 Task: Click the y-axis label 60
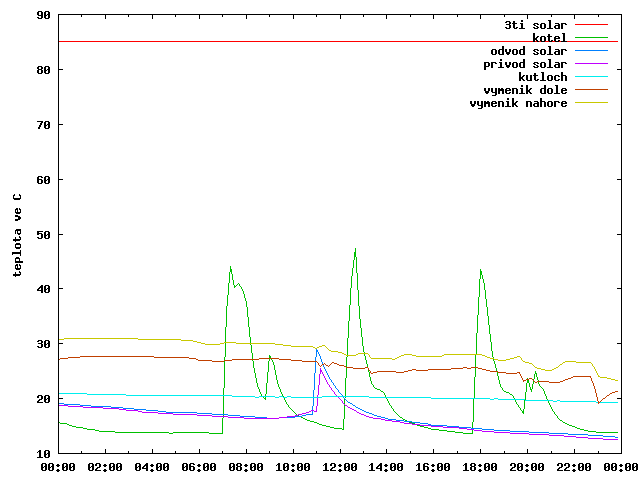[x=44, y=180]
